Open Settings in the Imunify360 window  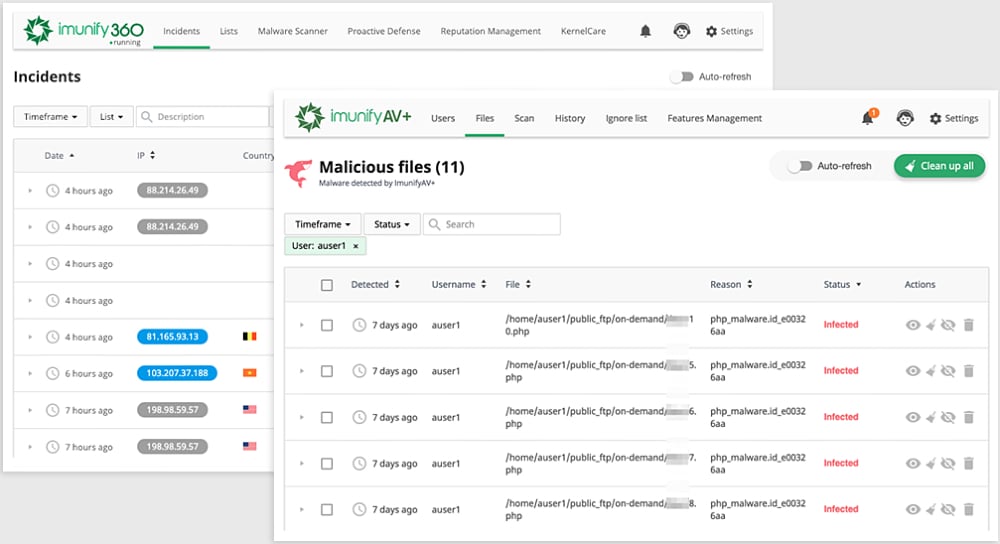729,31
